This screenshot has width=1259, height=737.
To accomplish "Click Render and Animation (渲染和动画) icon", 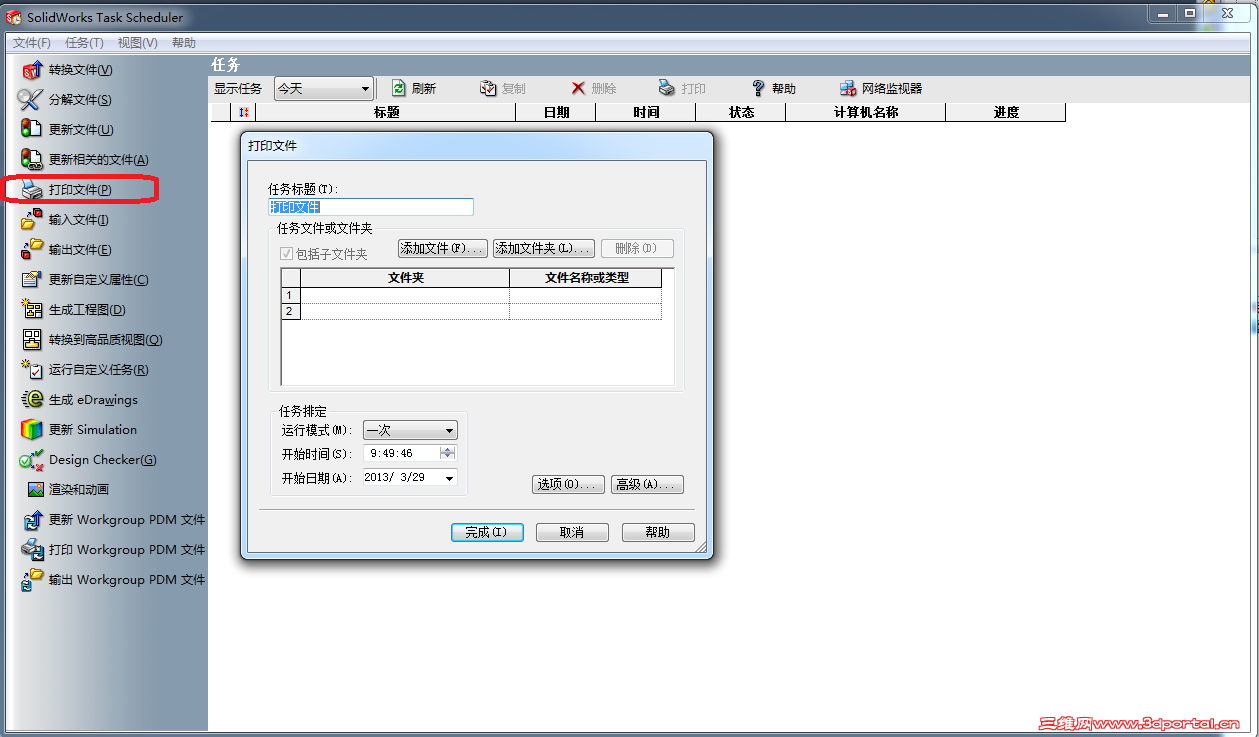I will [36, 489].
